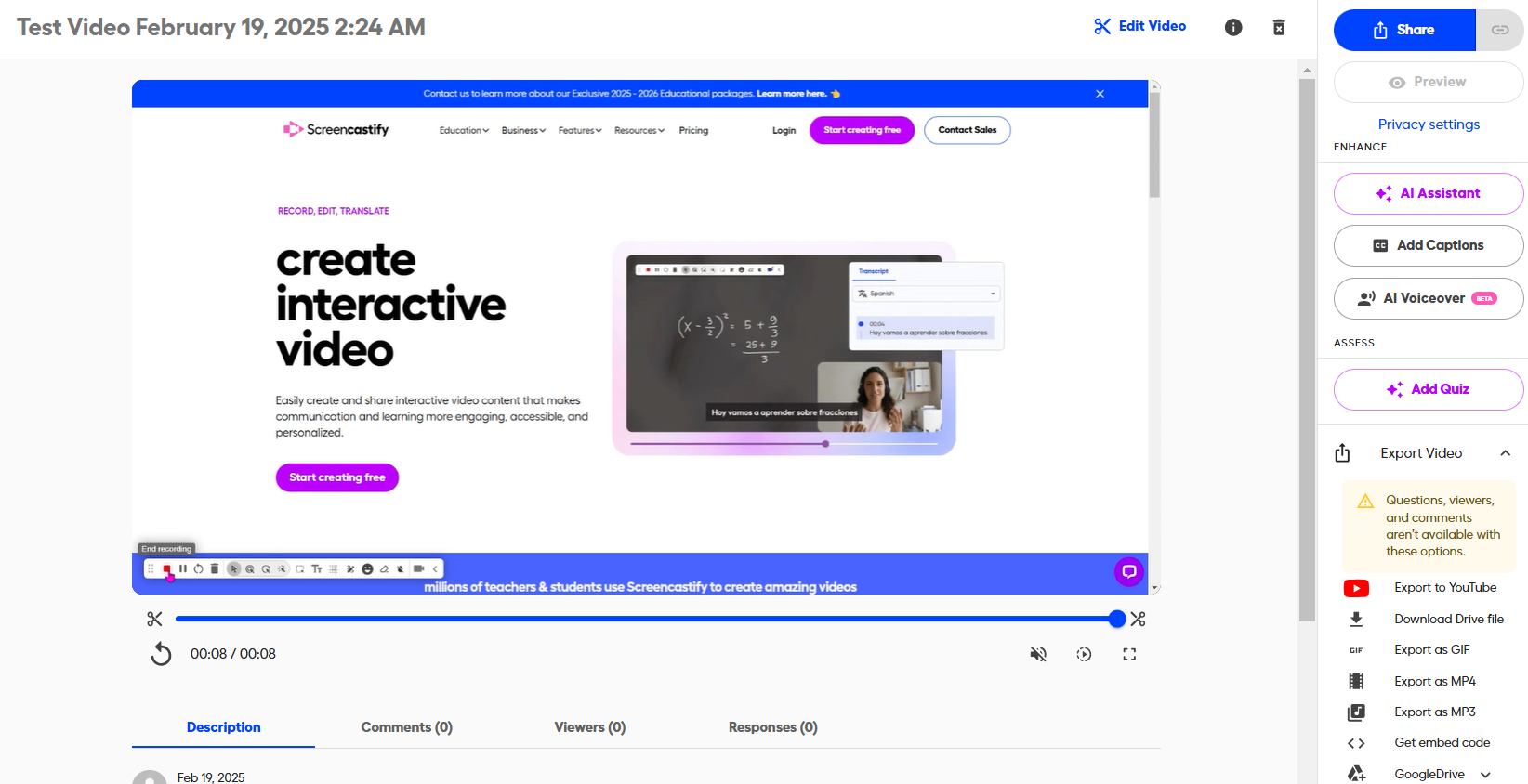Enter fullscreen mode
This screenshot has height=784, width=1528.
tap(1129, 655)
